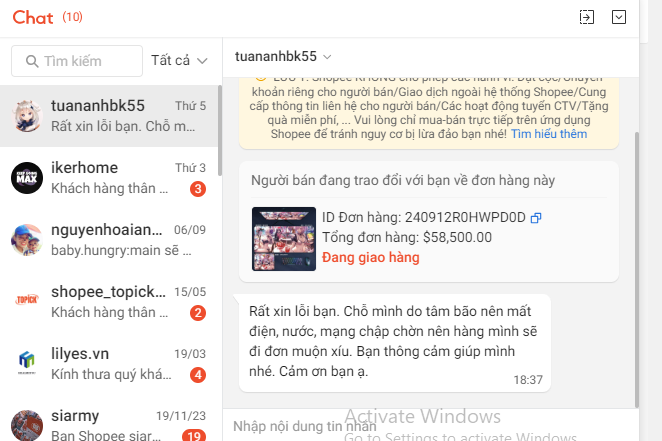This screenshot has width=662, height=441.
Task: Select the tuananhbk55 conversation
Action: coord(109,116)
